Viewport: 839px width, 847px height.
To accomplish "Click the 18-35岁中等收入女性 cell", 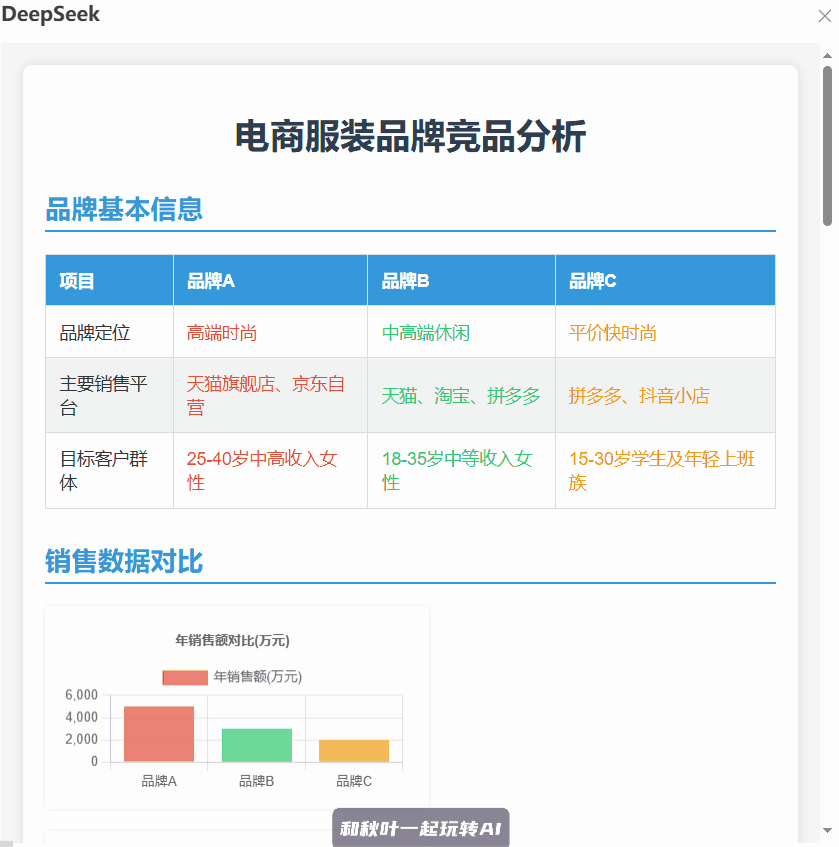I will (460, 471).
